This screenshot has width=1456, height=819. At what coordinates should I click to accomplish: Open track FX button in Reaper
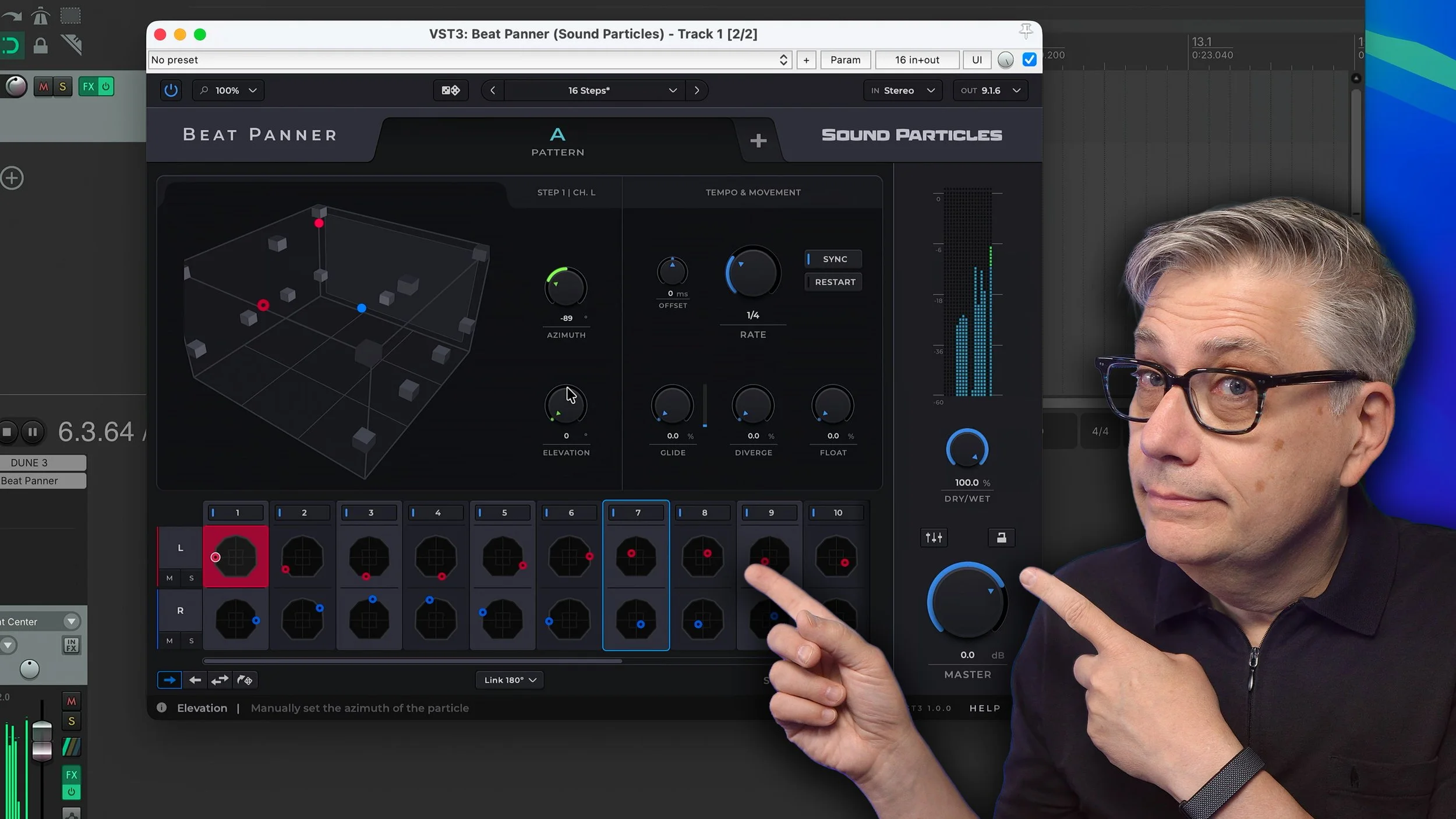pyautogui.click(x=88, y=87)
